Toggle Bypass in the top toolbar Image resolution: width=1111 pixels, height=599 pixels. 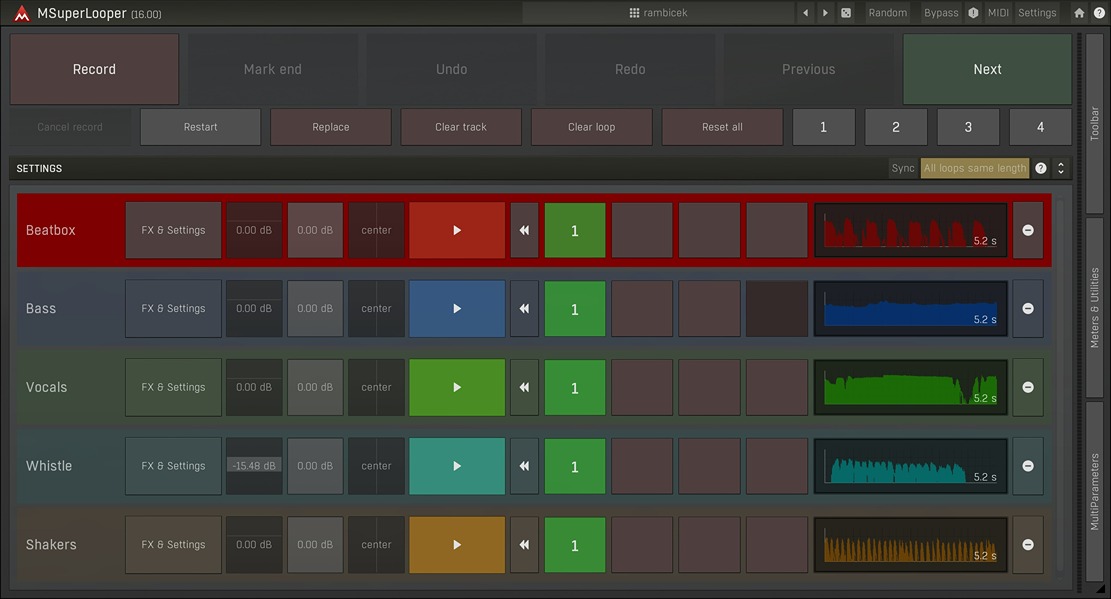[940, 12]
